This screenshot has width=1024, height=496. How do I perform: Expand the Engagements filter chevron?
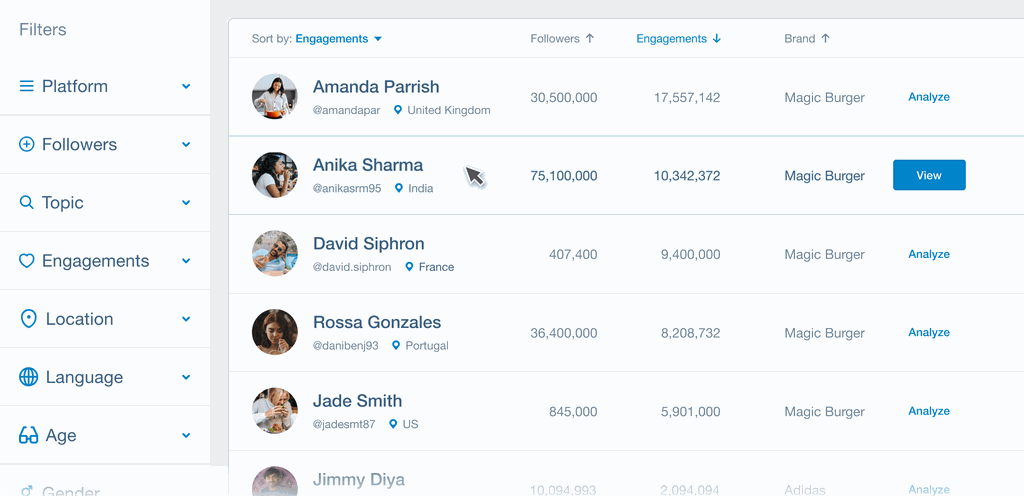point(186,261)
